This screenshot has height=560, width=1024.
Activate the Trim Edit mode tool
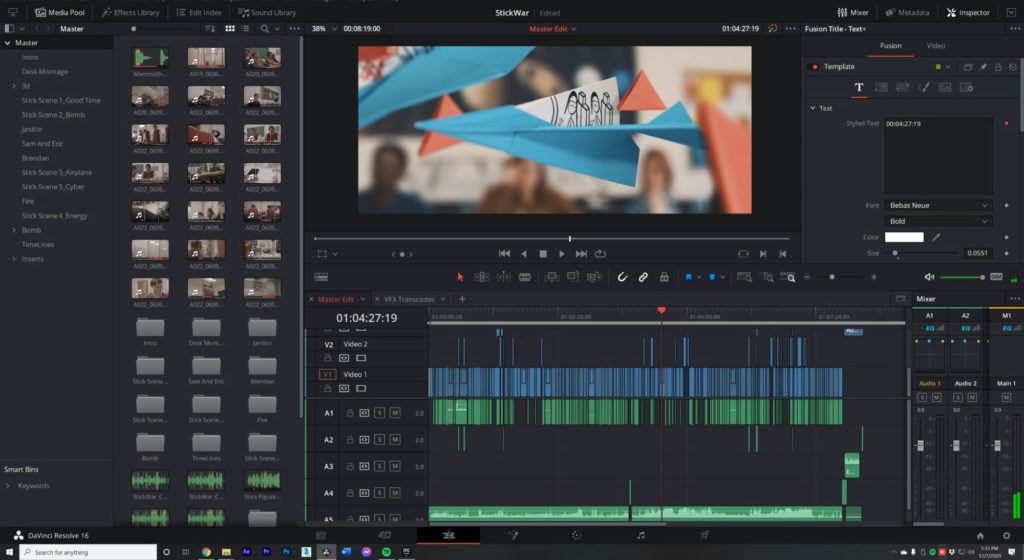(x=482, y=277)
